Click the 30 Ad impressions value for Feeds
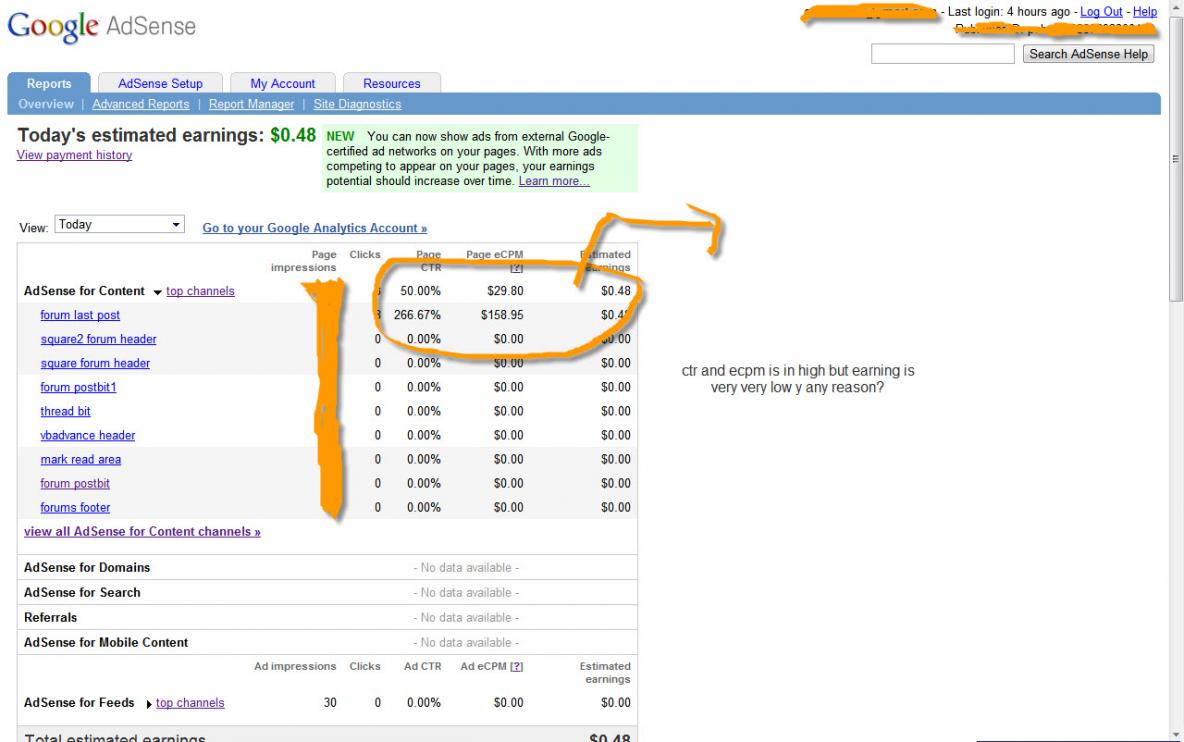This screenshot has height=742, width=1184. tap(330, 703)
